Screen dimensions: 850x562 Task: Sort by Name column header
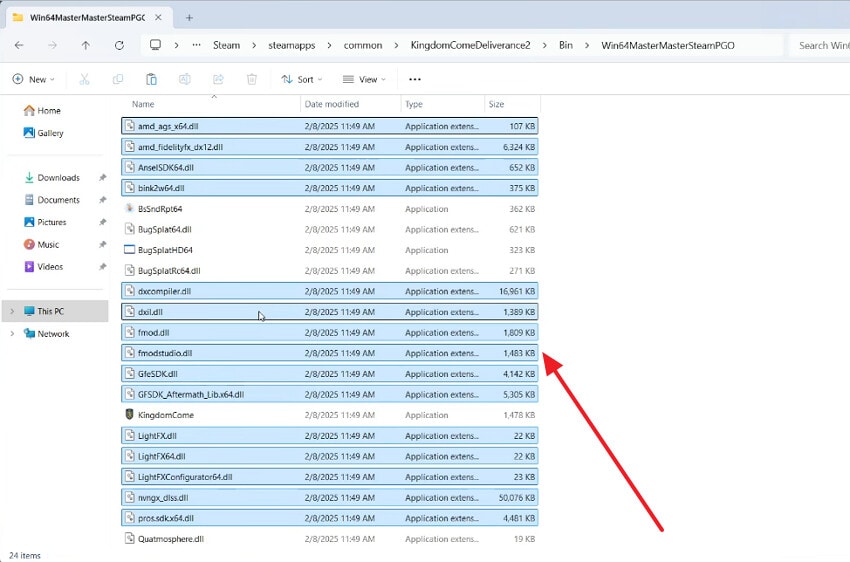point(143,104)
